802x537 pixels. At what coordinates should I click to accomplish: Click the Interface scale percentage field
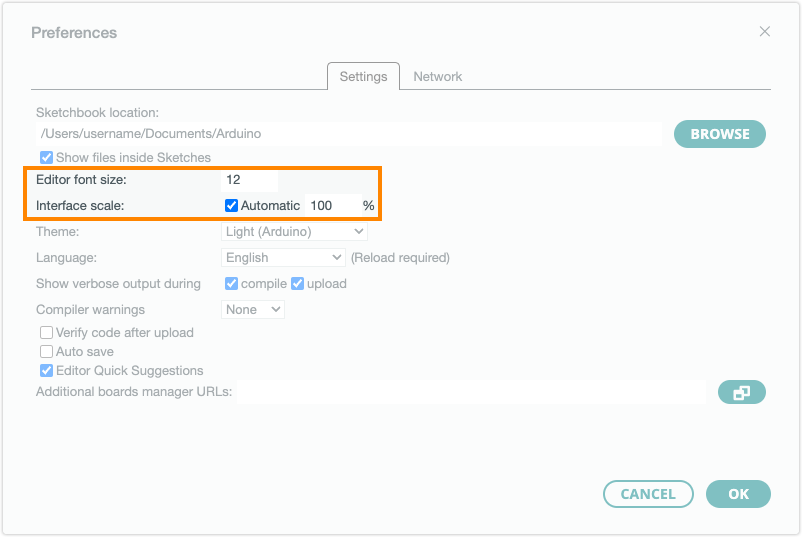[x=331, y=206]
